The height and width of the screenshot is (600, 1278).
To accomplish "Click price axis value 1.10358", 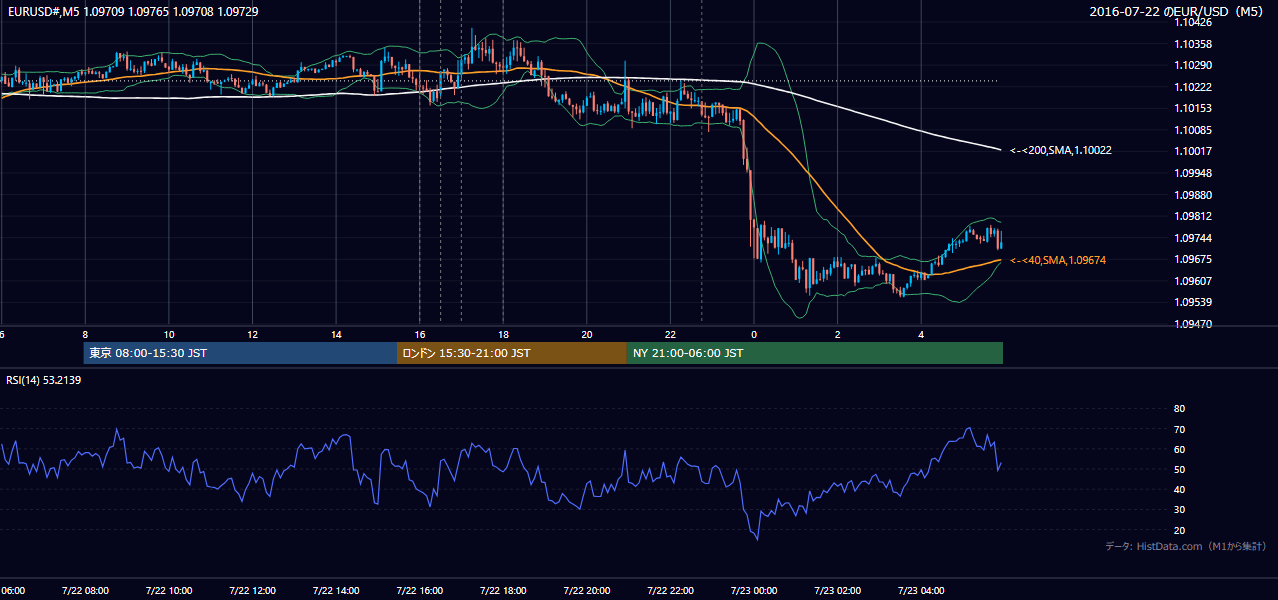I will (1193, 44).
